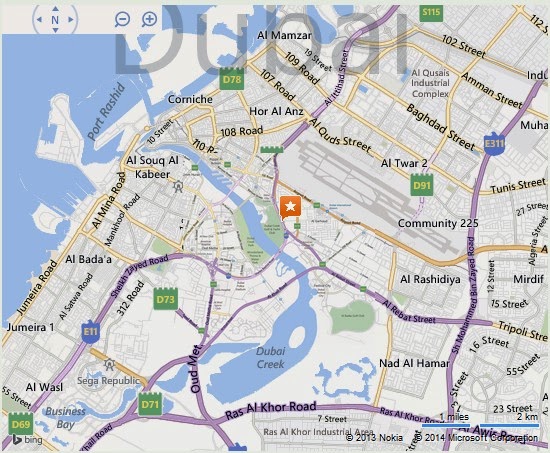Pan the map north with the compass up arrow

[x=55, y=8]
